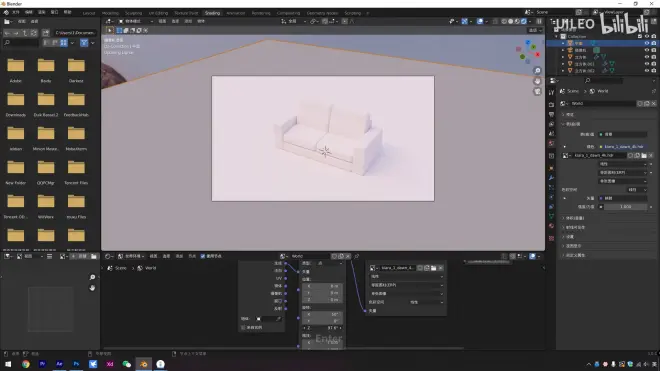This screenshot has height=371, width=660.
Task: Click the World breadcrumb in node editor
Action: 146,268
